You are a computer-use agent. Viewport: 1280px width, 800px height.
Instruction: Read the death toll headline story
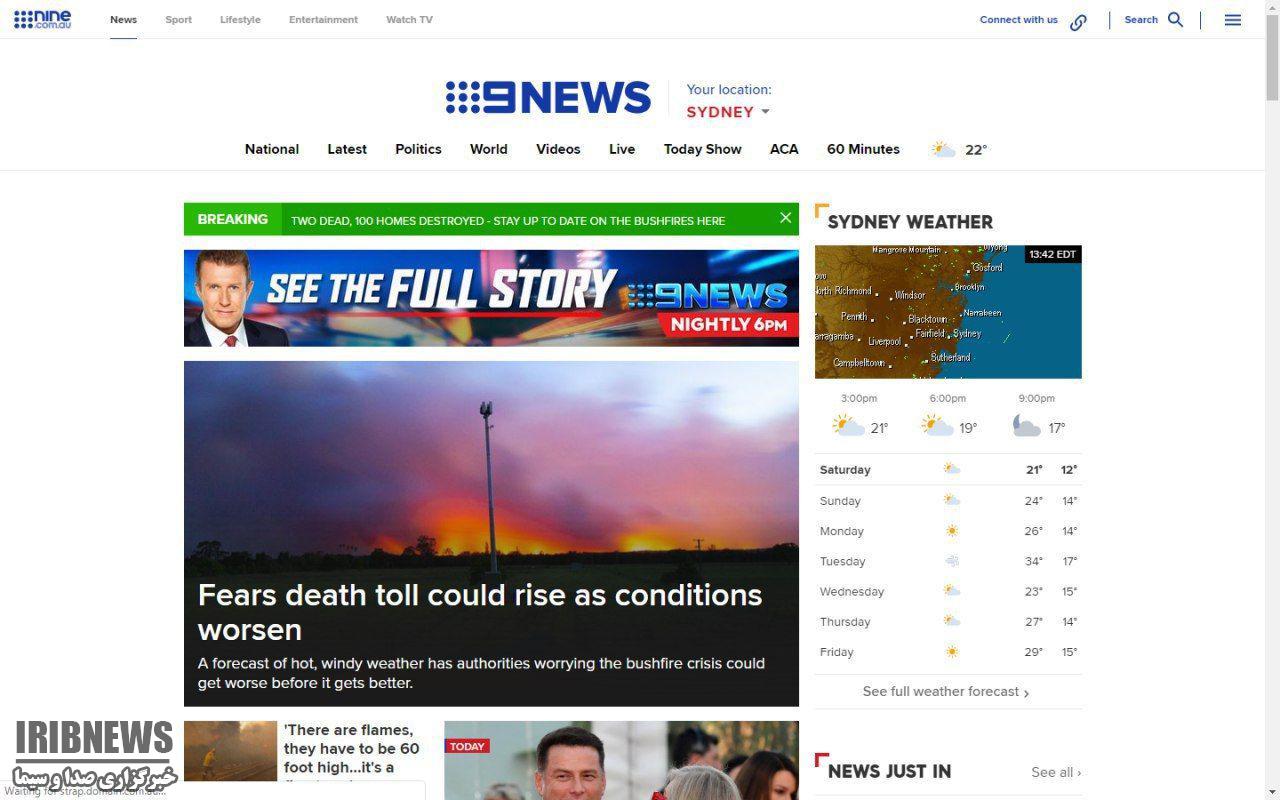(x=479, y=611)
